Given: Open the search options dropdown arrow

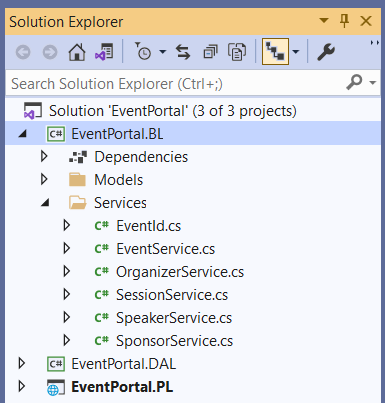Looking at the screenshot, I should pyautogui.click(x=373, y=82).
